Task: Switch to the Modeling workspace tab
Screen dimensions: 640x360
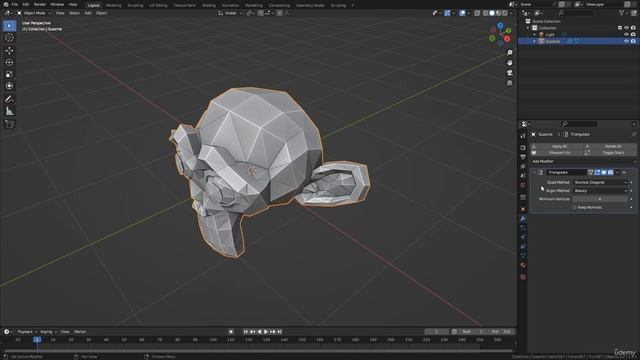Action: [113, 5]
